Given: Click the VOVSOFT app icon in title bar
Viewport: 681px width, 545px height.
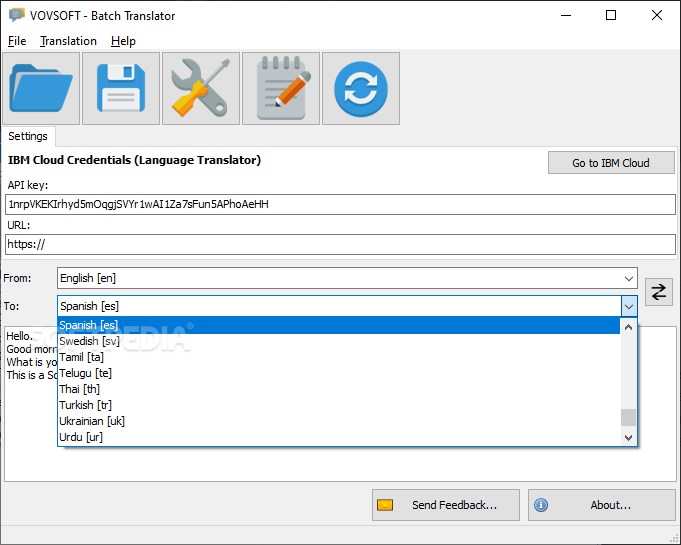Looking at the screenshot, I should pyautogui.click(x=17, y=15).
